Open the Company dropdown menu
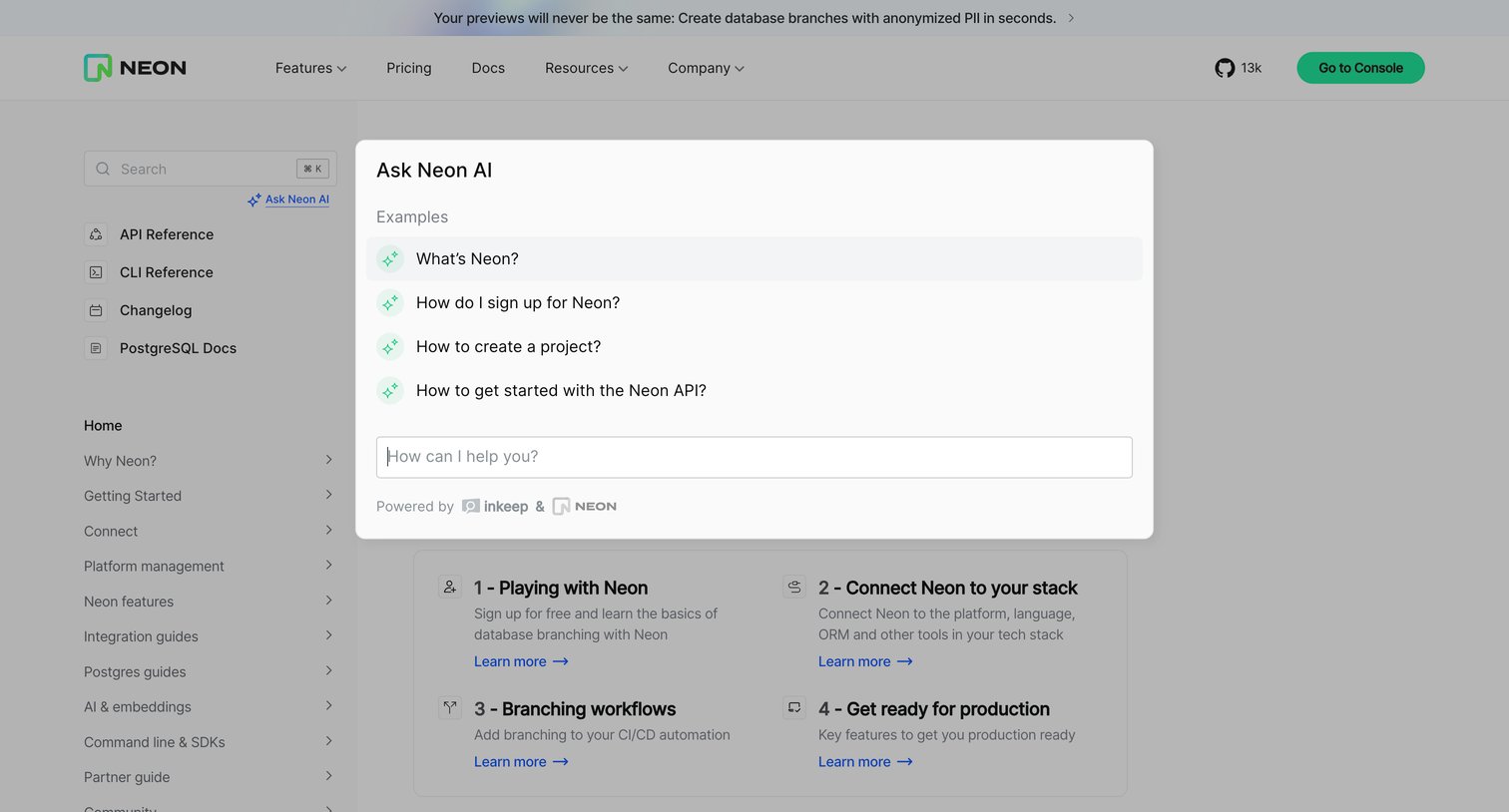 706,68
